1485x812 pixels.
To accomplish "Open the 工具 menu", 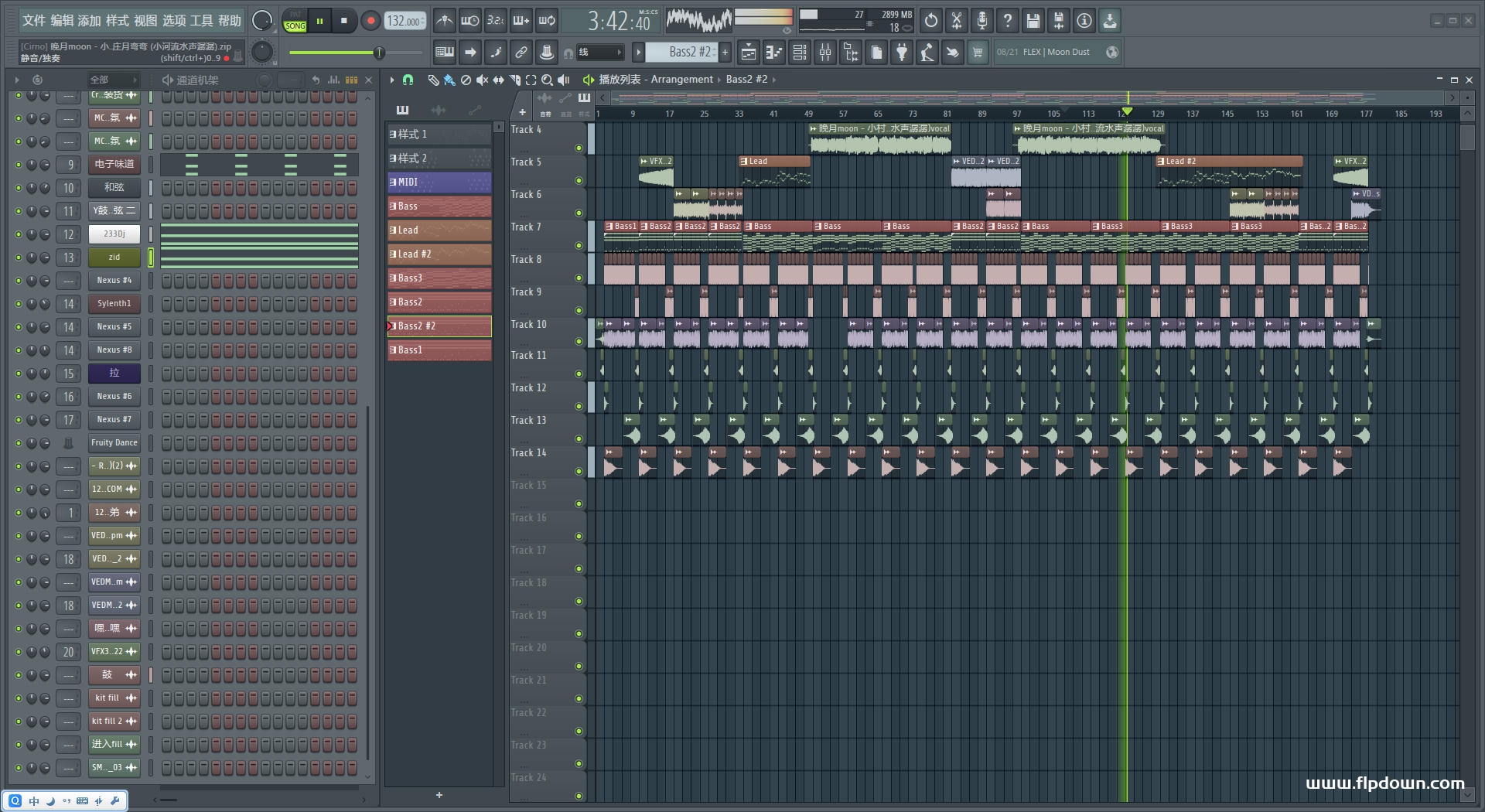I will (201, 21).
